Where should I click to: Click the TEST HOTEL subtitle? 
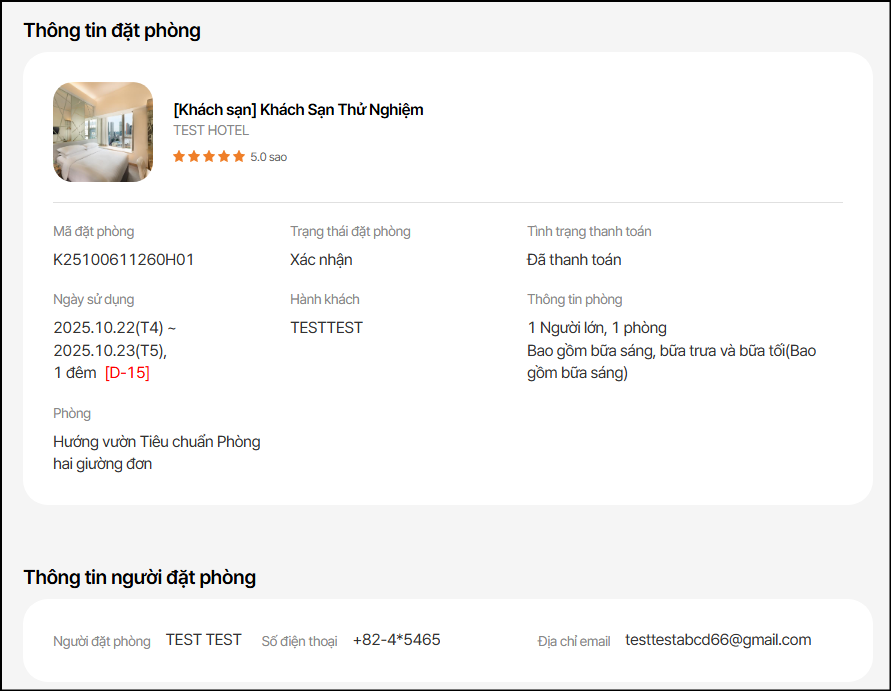(x=211, y=130)
